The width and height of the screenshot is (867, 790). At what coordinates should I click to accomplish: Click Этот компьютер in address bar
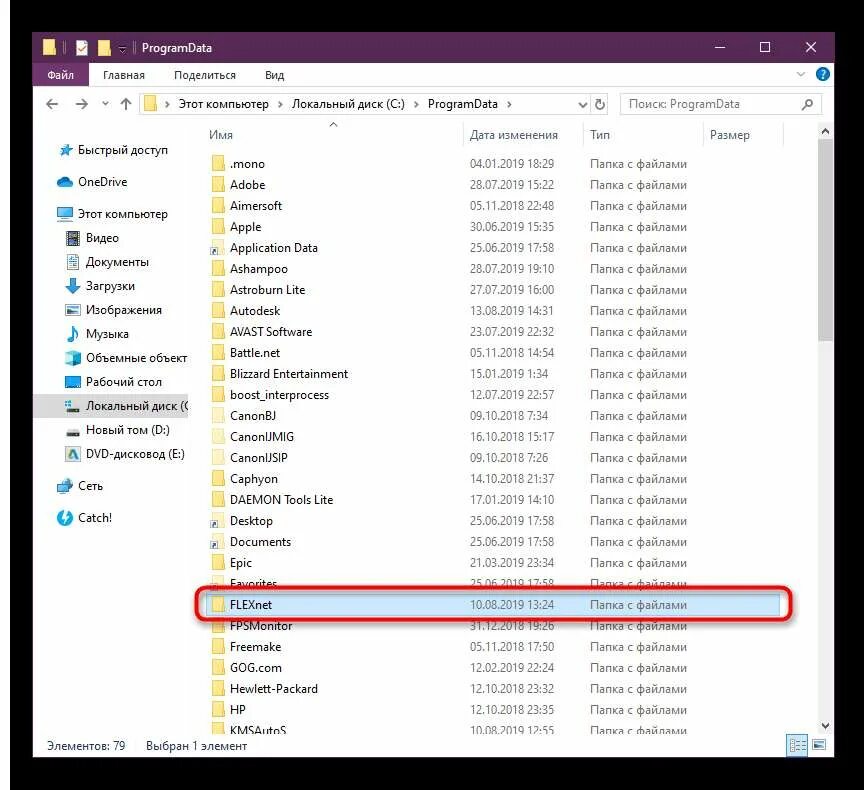click(223, 104)
